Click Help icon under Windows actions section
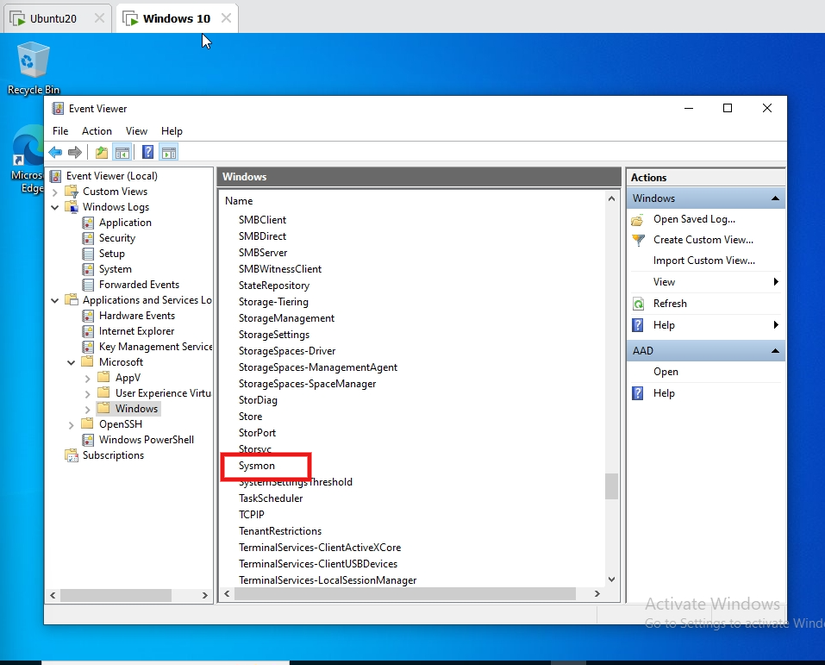 tap(638, 325)
